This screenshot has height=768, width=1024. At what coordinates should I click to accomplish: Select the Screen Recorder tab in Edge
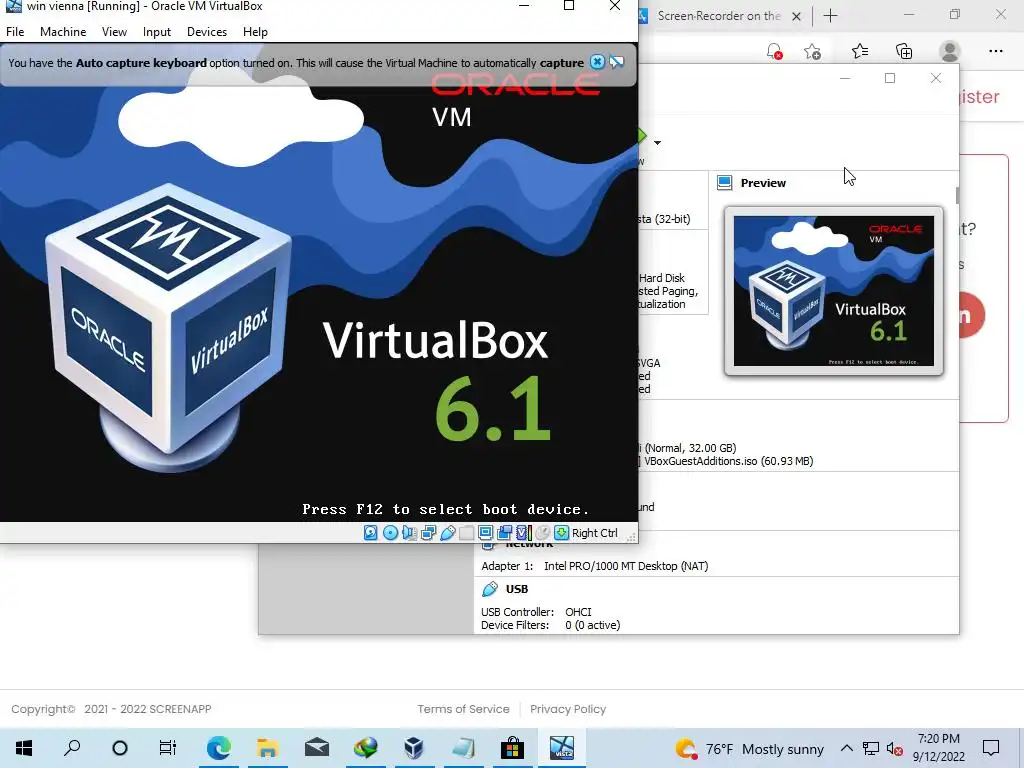click(x=718, y=16)
